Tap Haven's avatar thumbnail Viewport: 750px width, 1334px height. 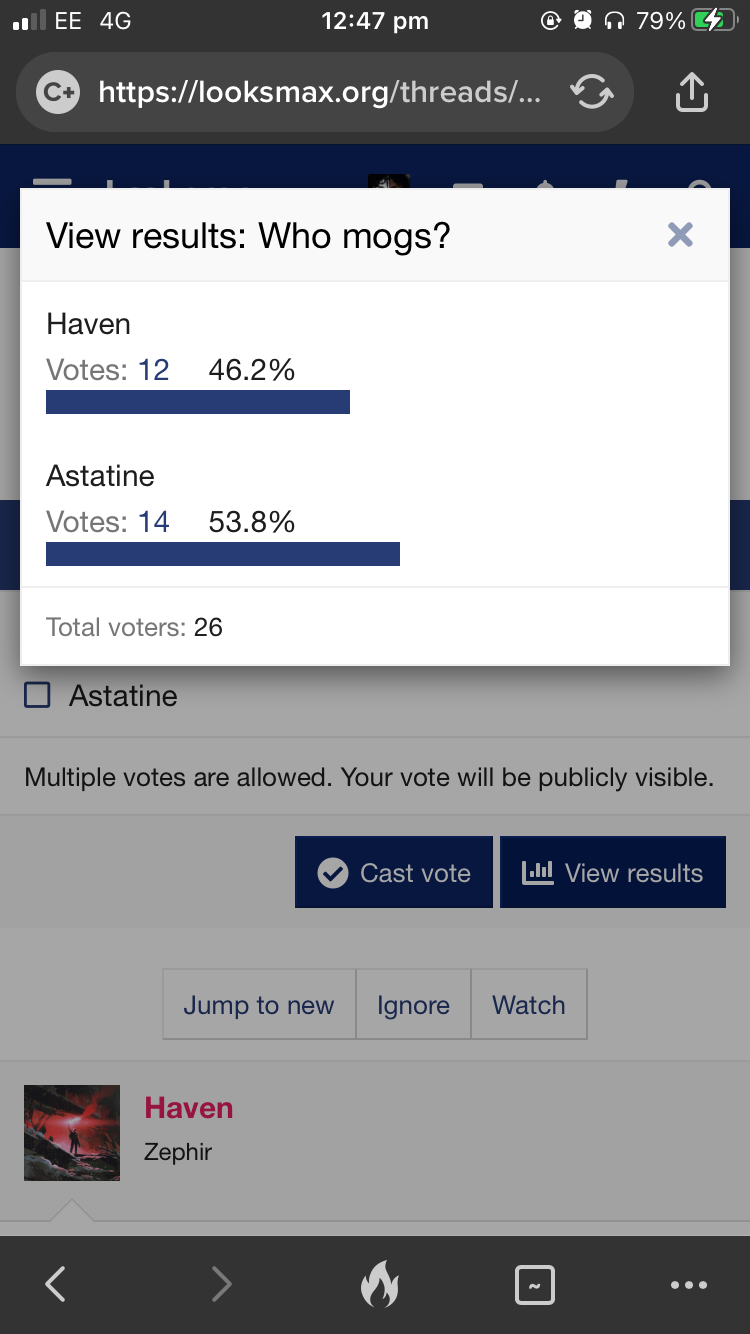click(x=72, y=1133)
